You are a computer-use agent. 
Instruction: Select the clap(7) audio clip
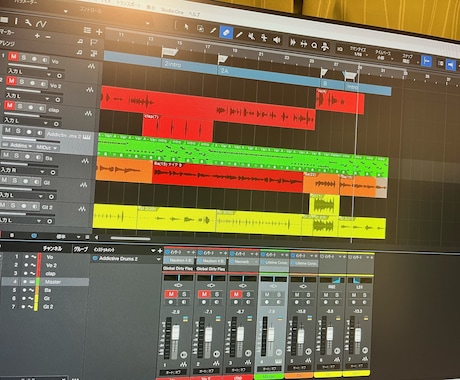coord(178,128)
